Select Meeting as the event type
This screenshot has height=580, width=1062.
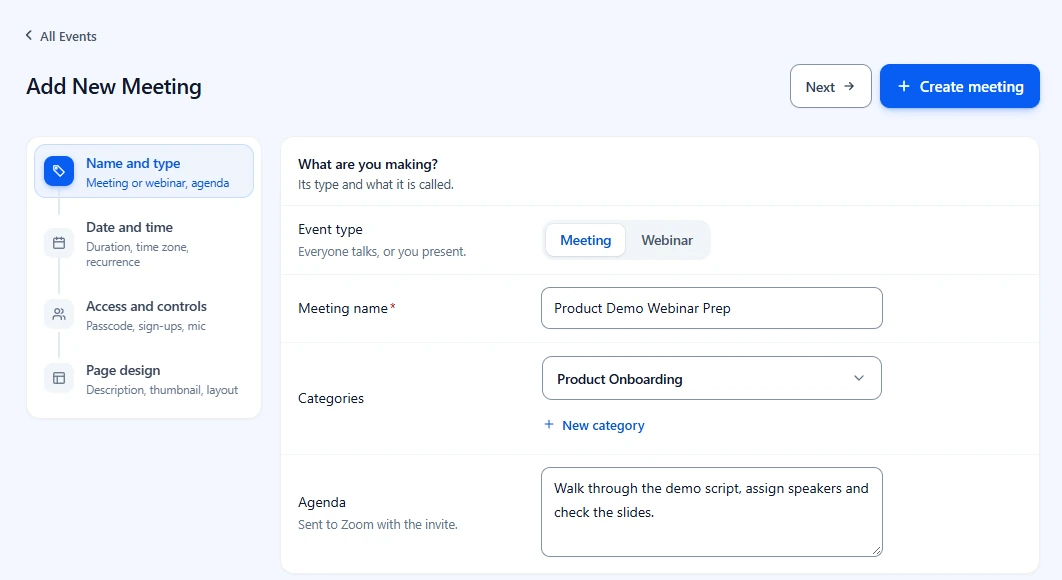(x=585, y=240)
